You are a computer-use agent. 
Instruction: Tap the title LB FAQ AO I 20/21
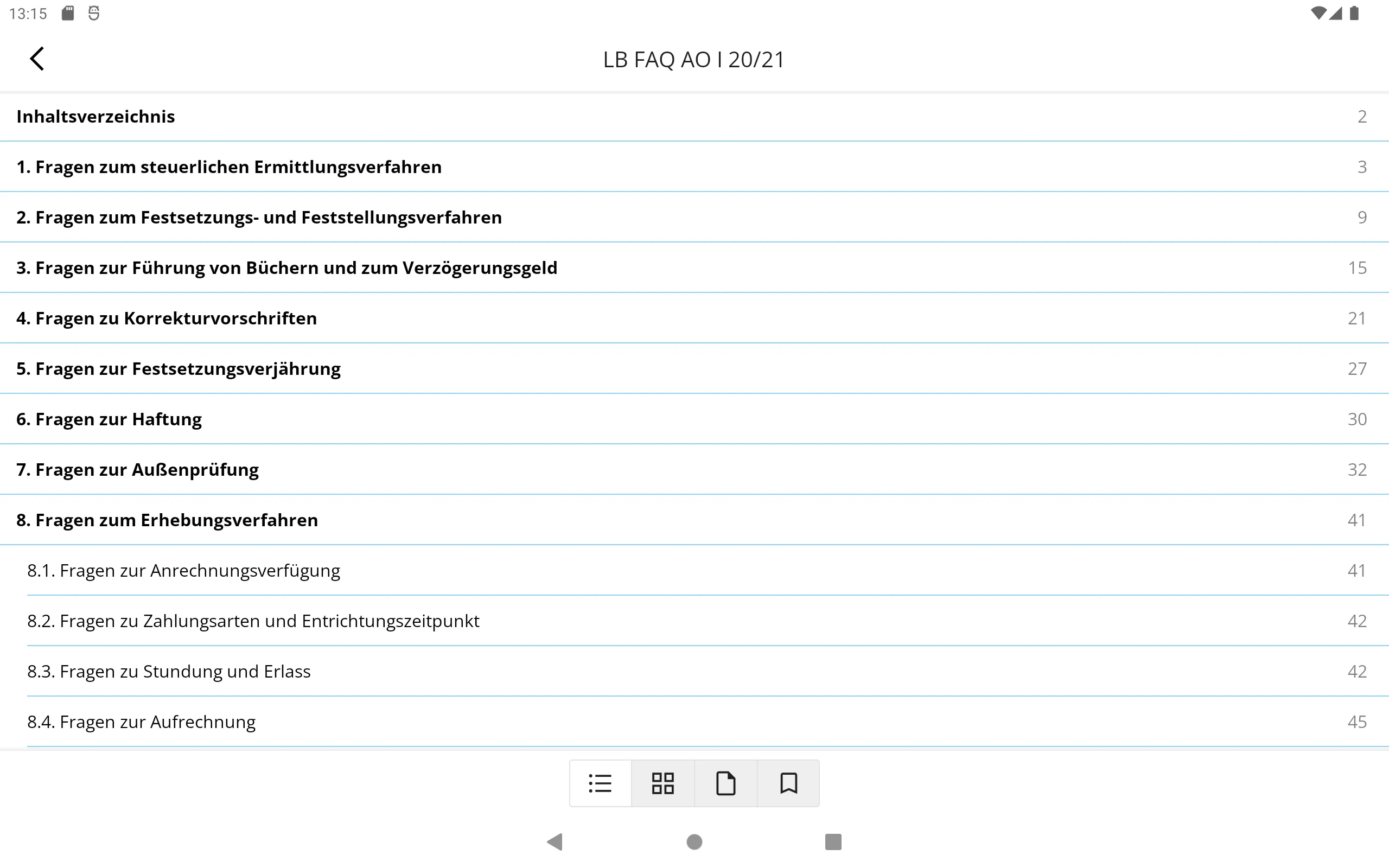(694, 60)
